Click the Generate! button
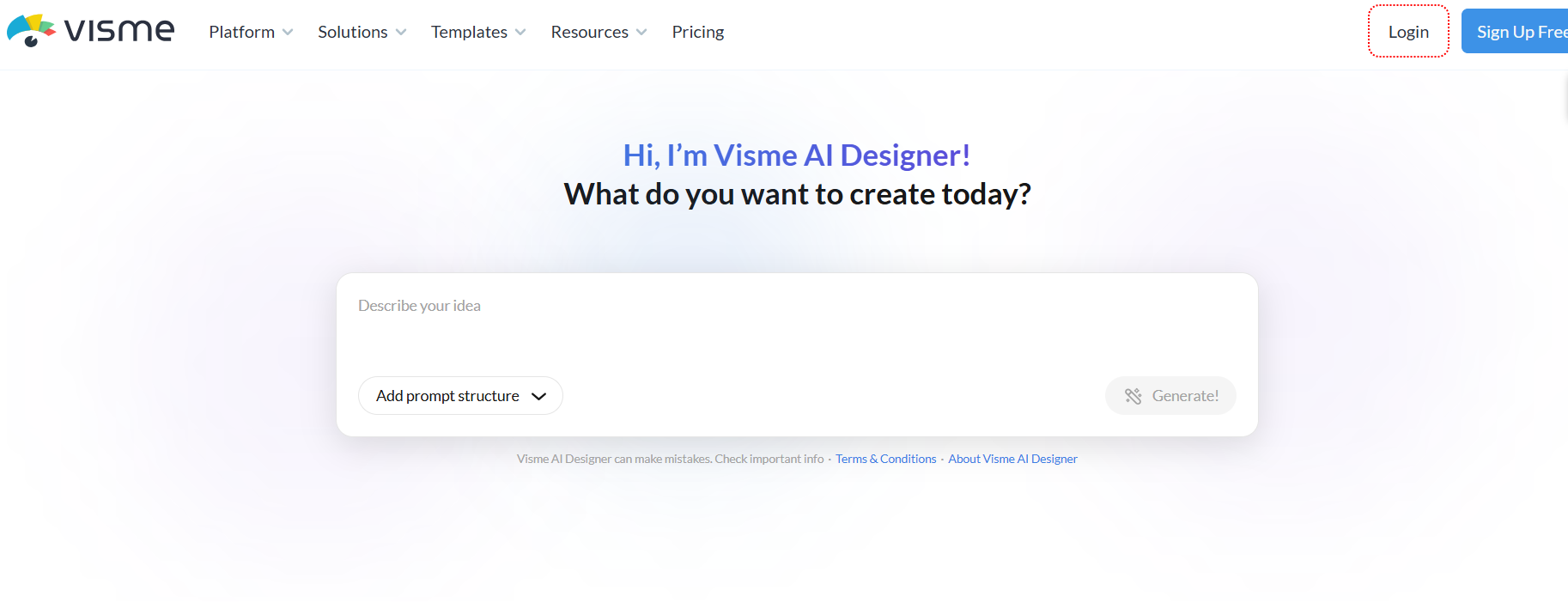1568x603 pixels. point(1170,396)
